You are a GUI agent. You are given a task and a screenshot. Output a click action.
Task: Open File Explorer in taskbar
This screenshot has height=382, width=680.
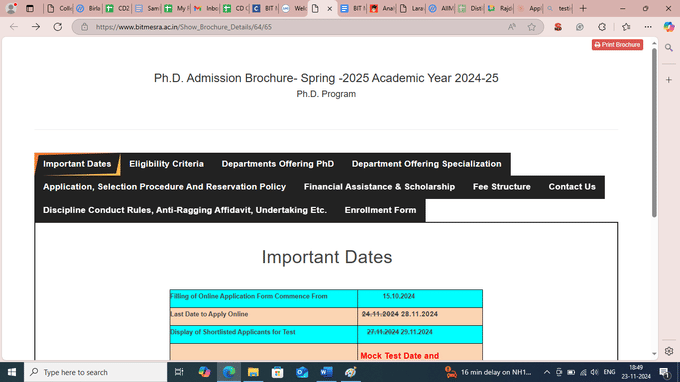pos(253,372)
